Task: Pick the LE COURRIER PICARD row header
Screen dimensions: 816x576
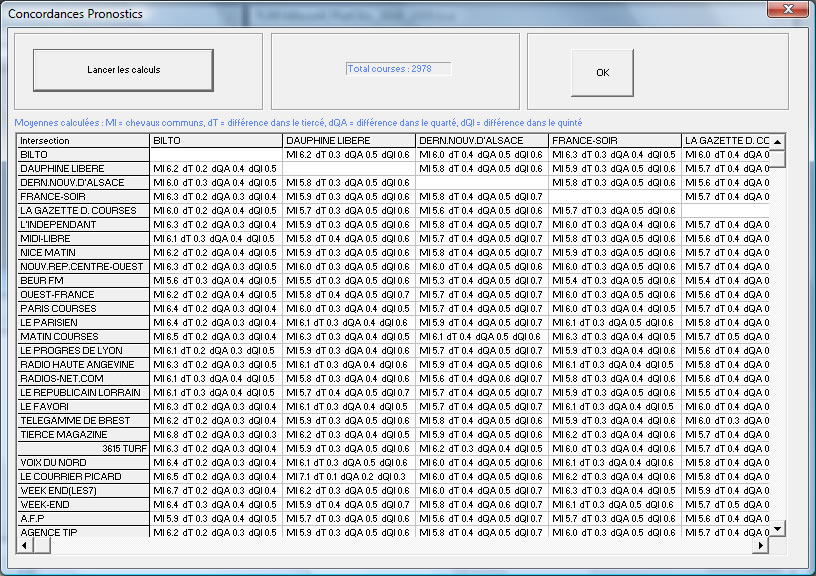Action: pos(83,477)
